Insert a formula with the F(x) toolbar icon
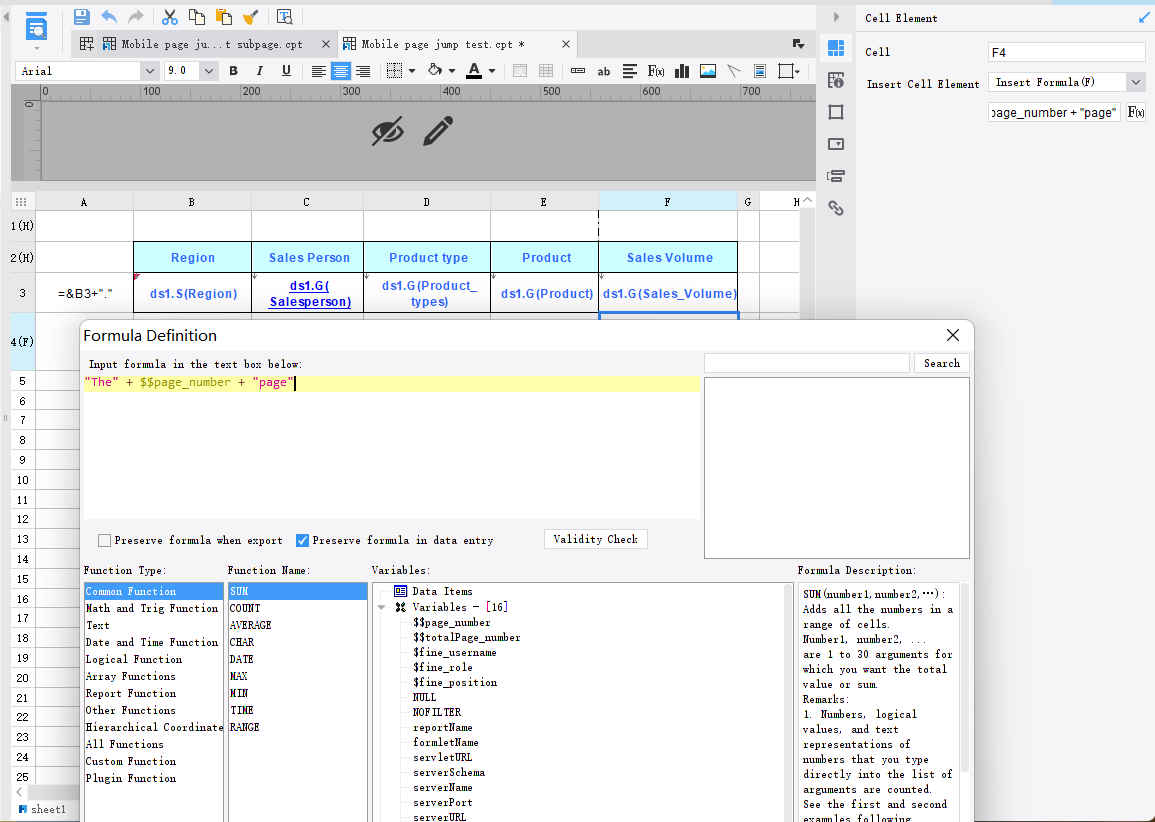The width and height of the screenshot is (1155, 822). (x=658, y=71)
